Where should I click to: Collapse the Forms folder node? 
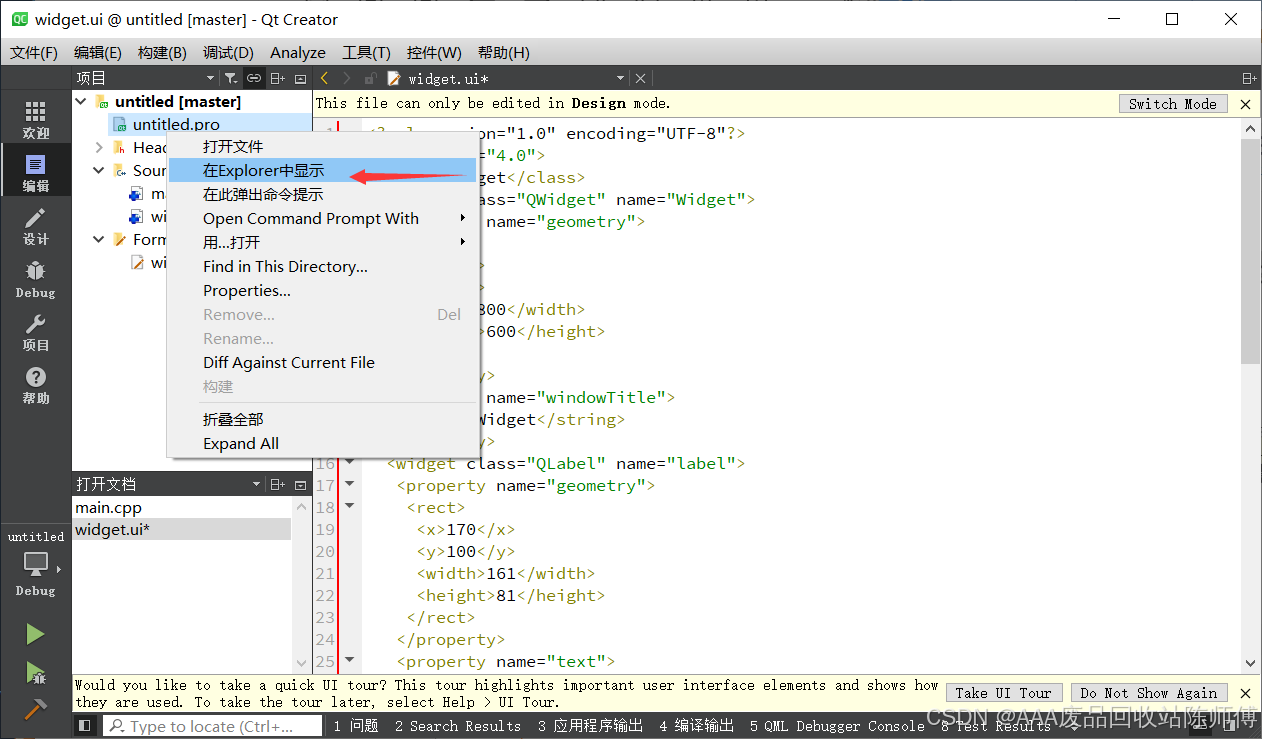click(99, 239)
